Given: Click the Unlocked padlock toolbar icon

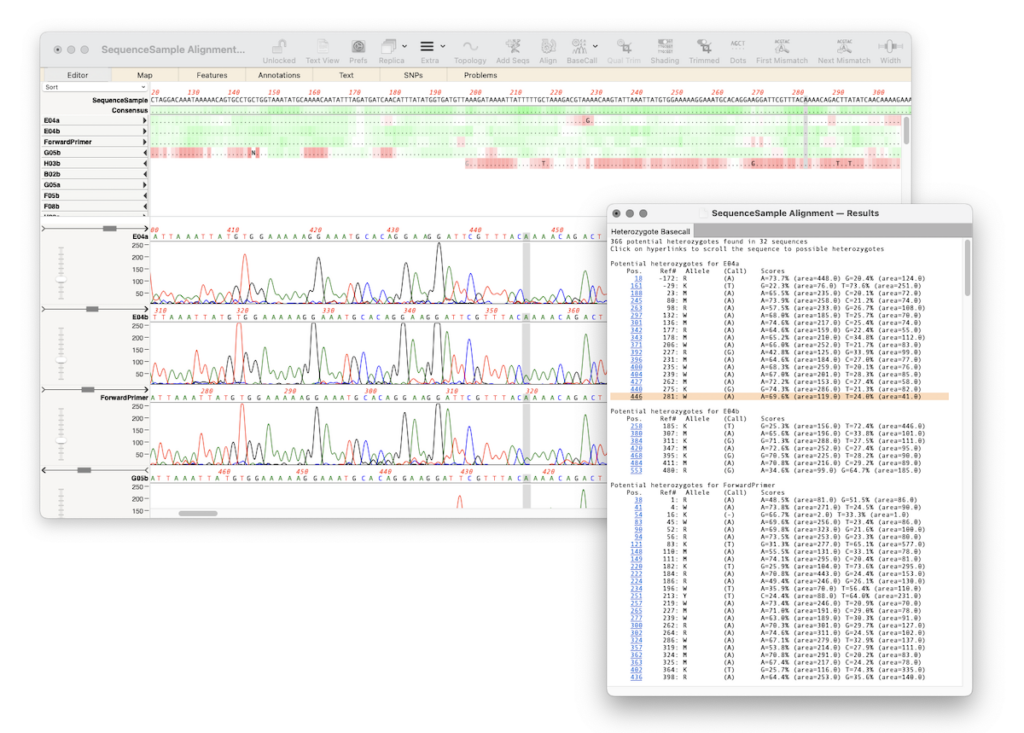Looking at the screenshot, I should (279, 46).
